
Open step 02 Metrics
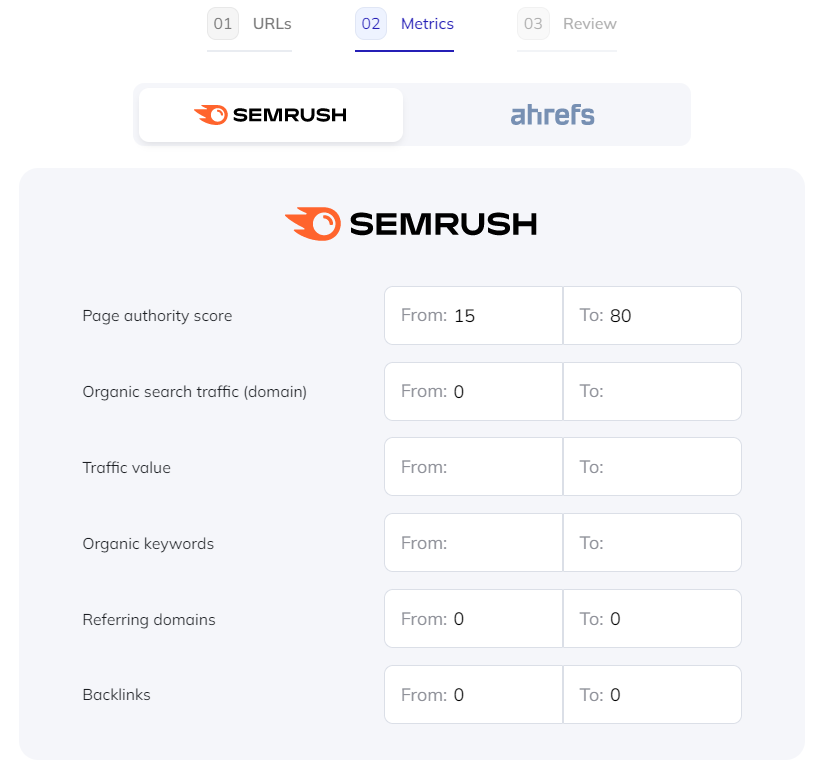pyautogui.click(x=404, y=24)
